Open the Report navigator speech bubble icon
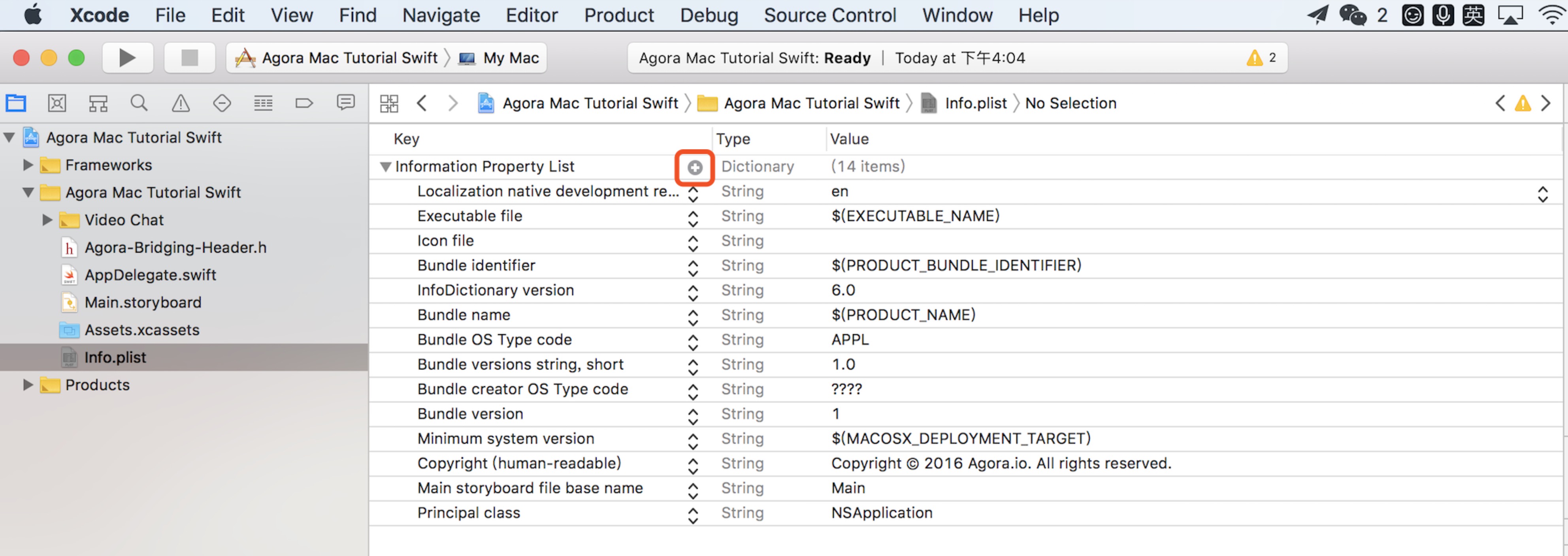The image size is (1568, 556). coord(346,102)
